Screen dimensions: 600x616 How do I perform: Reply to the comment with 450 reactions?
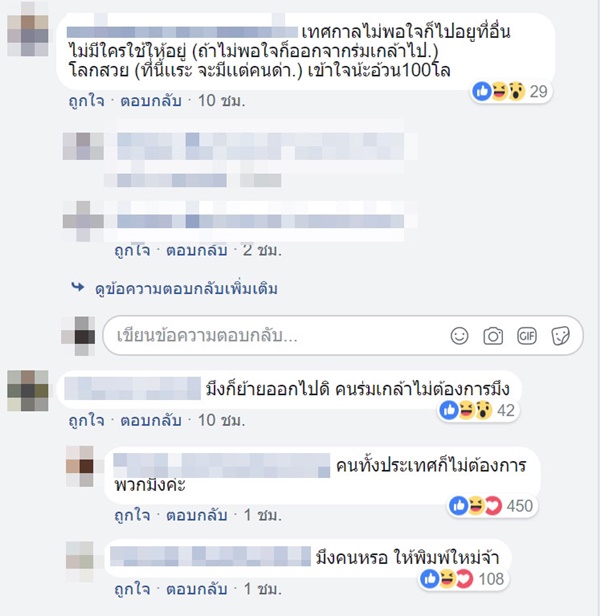pos(197,515)
